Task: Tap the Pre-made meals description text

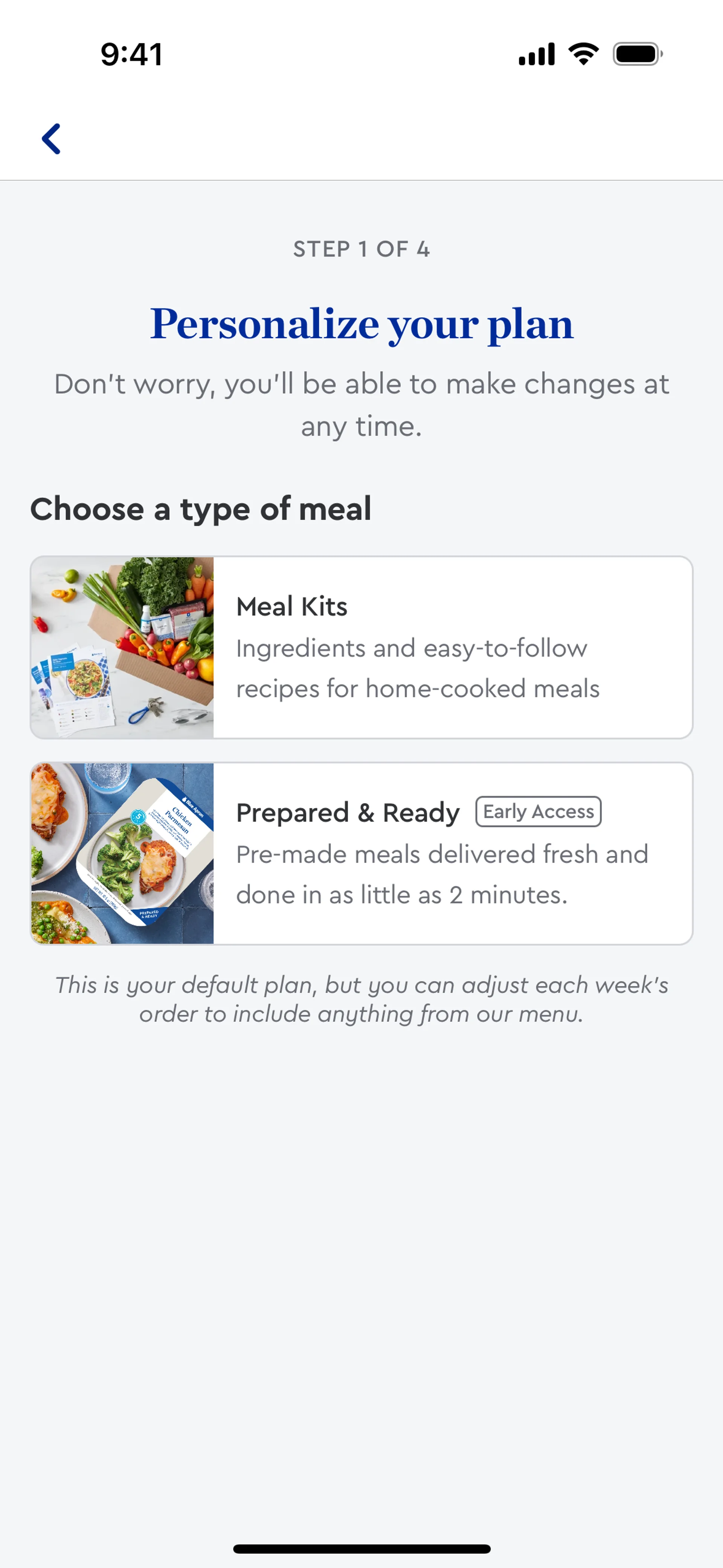Action: coord(442,874)
